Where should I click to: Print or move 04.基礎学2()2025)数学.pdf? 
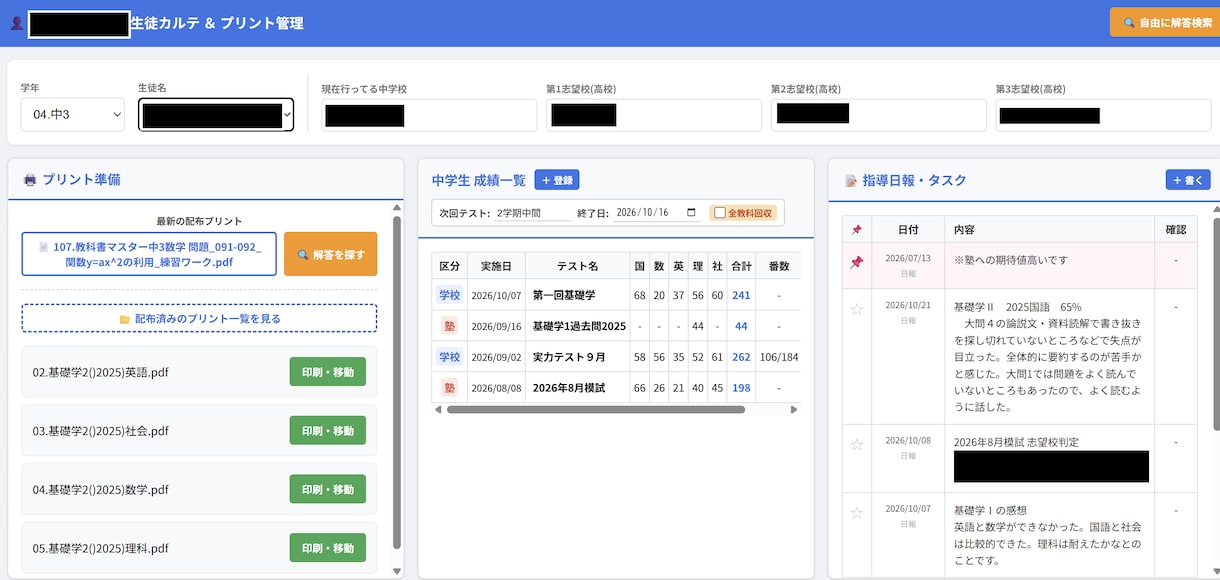click(x=328, y=489)
